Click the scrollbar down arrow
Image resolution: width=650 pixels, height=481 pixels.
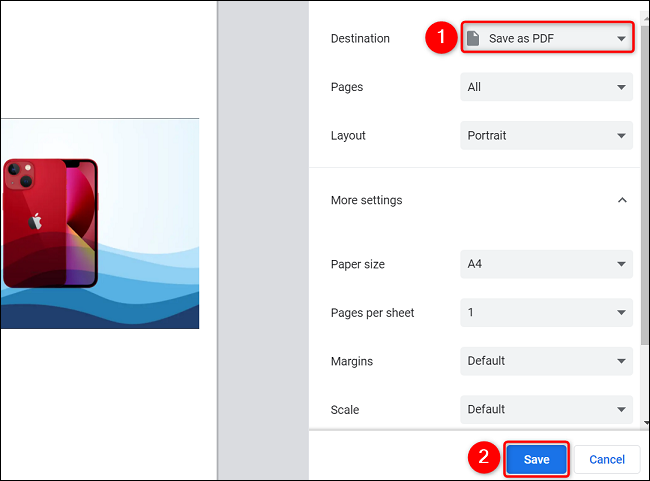coord(646,423)
